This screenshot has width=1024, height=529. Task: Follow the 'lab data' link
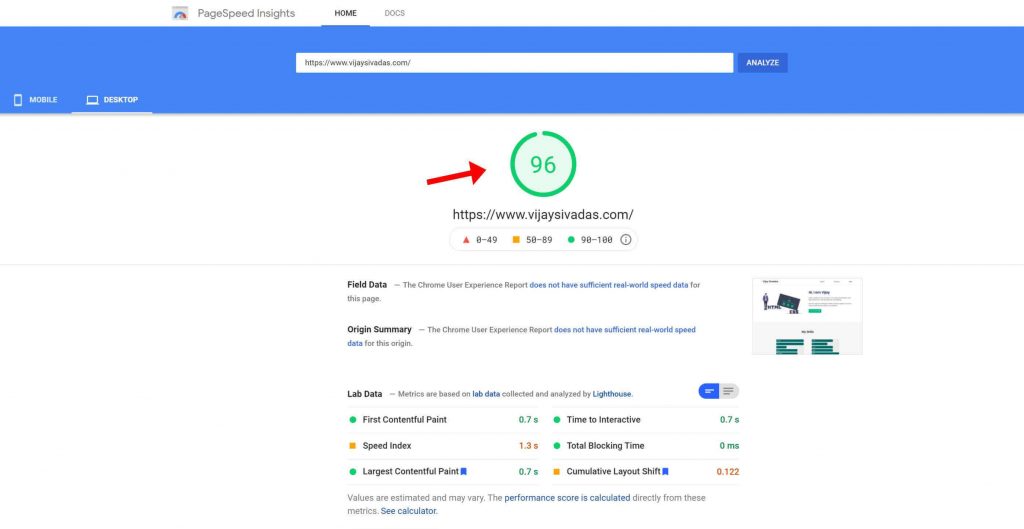[486, 394]
